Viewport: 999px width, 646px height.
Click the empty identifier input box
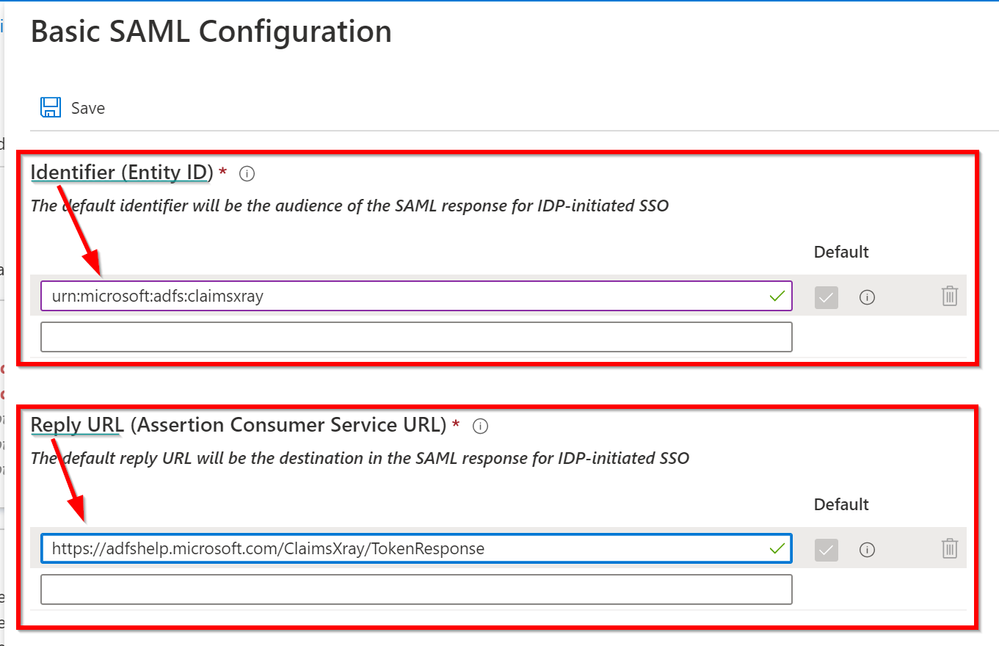[416, 337]
